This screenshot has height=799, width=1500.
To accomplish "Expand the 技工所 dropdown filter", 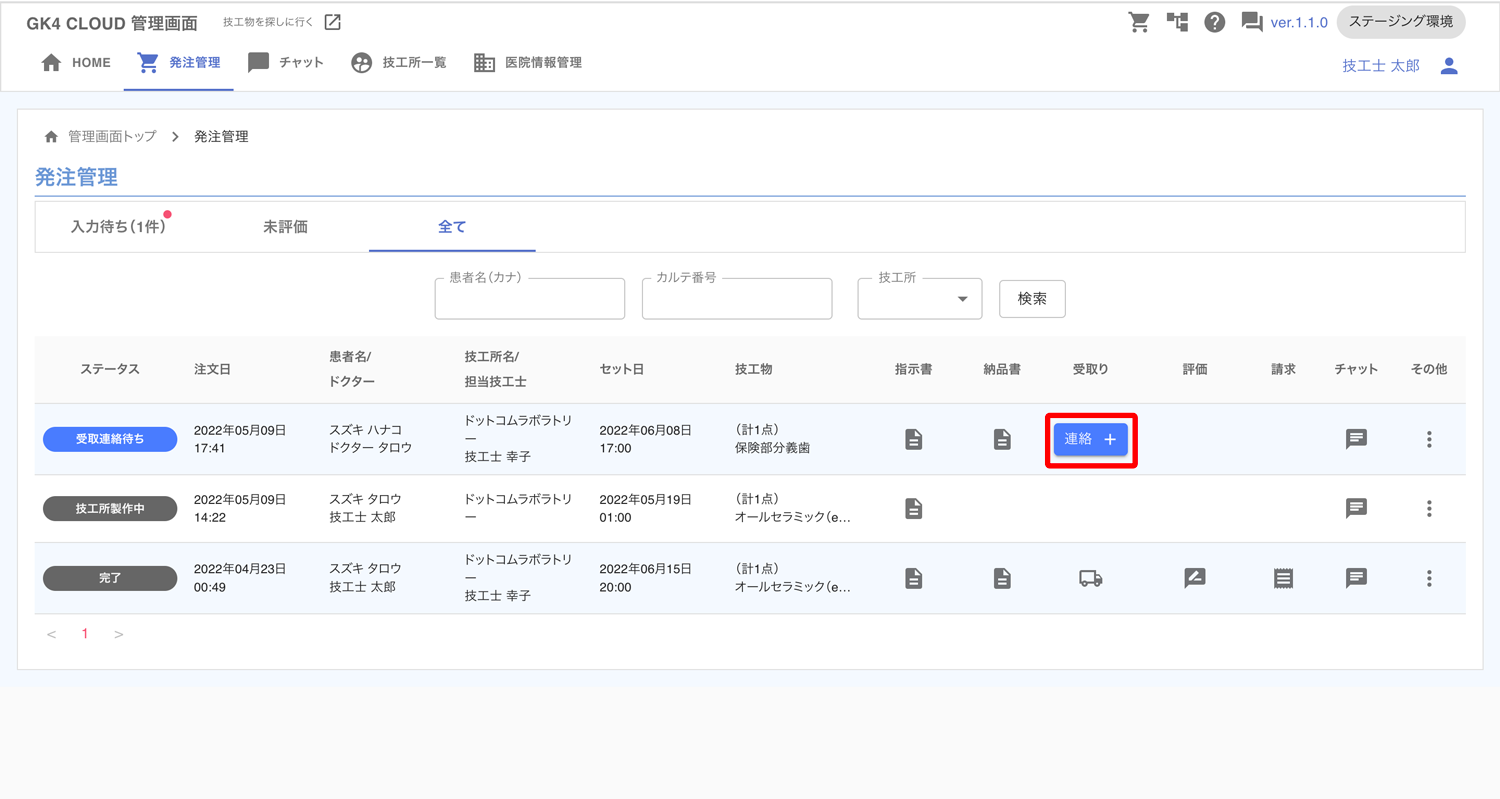I will (x=920, y=299).
